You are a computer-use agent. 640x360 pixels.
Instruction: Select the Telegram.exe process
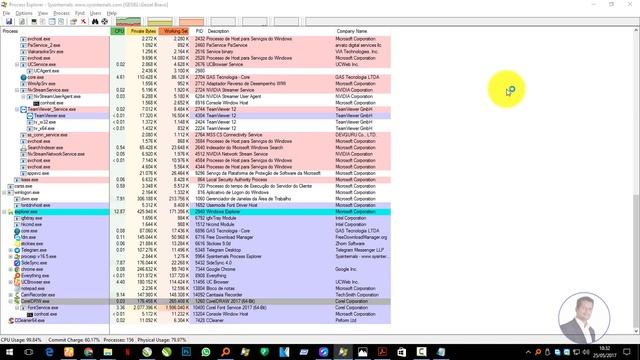coord(34,250)
